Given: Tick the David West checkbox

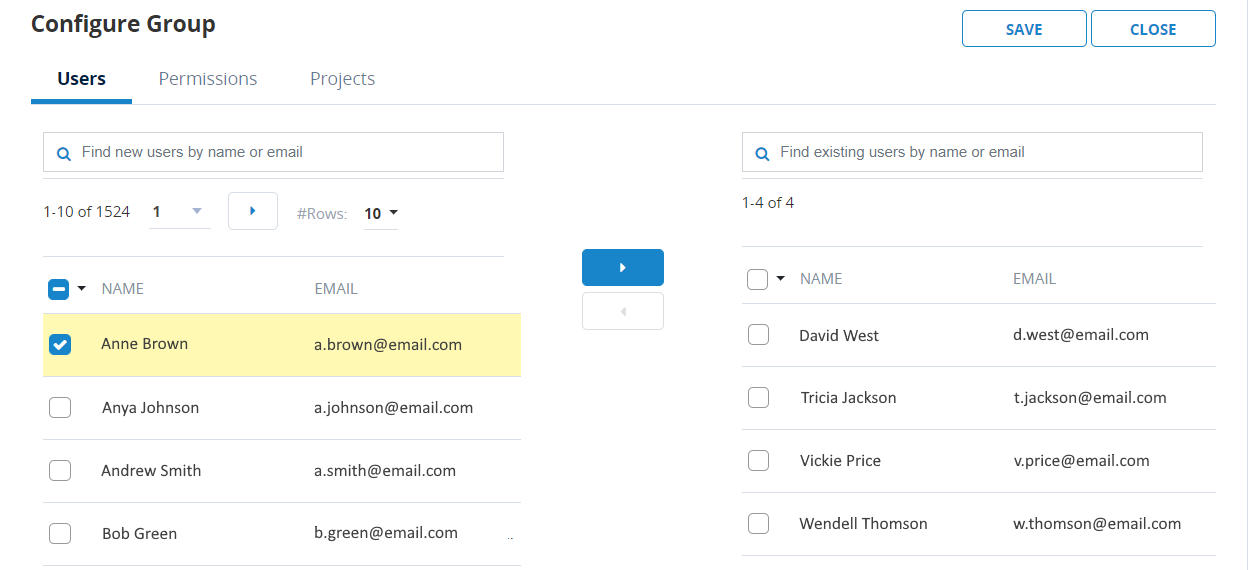Looking at the screenshot, I should point(758,335).
